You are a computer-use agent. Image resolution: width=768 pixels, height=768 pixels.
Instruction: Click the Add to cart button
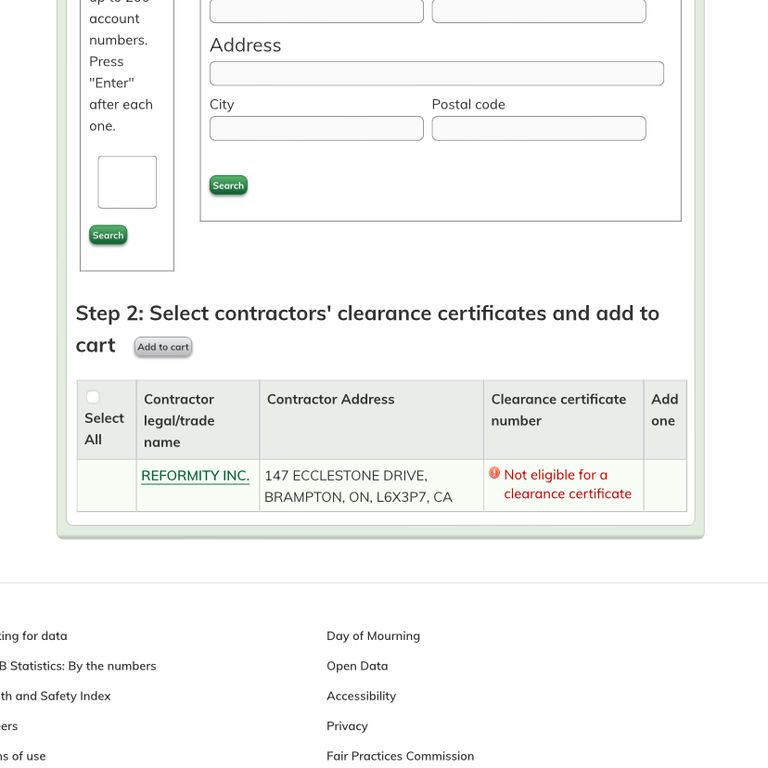tap(163, 347)
